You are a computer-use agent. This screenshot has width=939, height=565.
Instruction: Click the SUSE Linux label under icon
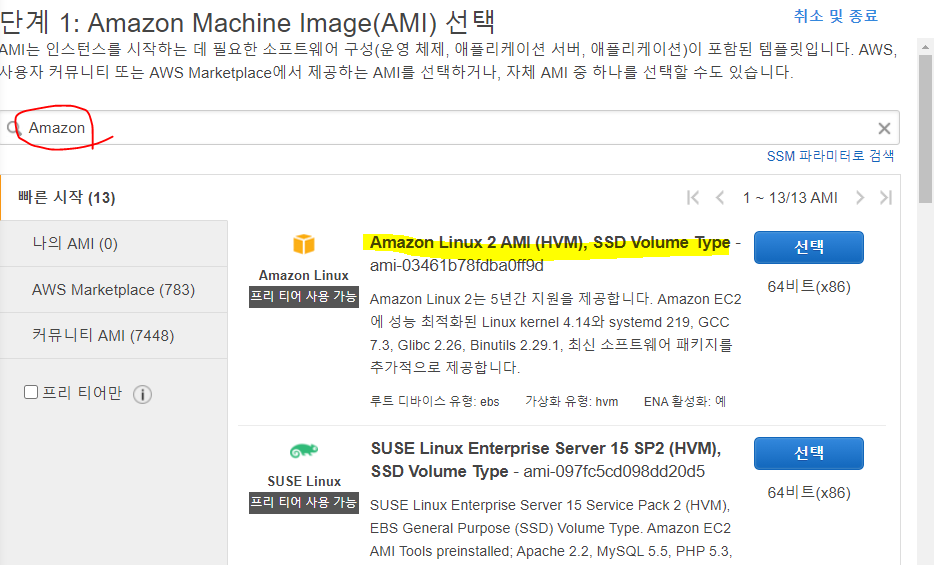pyautogui.click(x=304, y=482)
